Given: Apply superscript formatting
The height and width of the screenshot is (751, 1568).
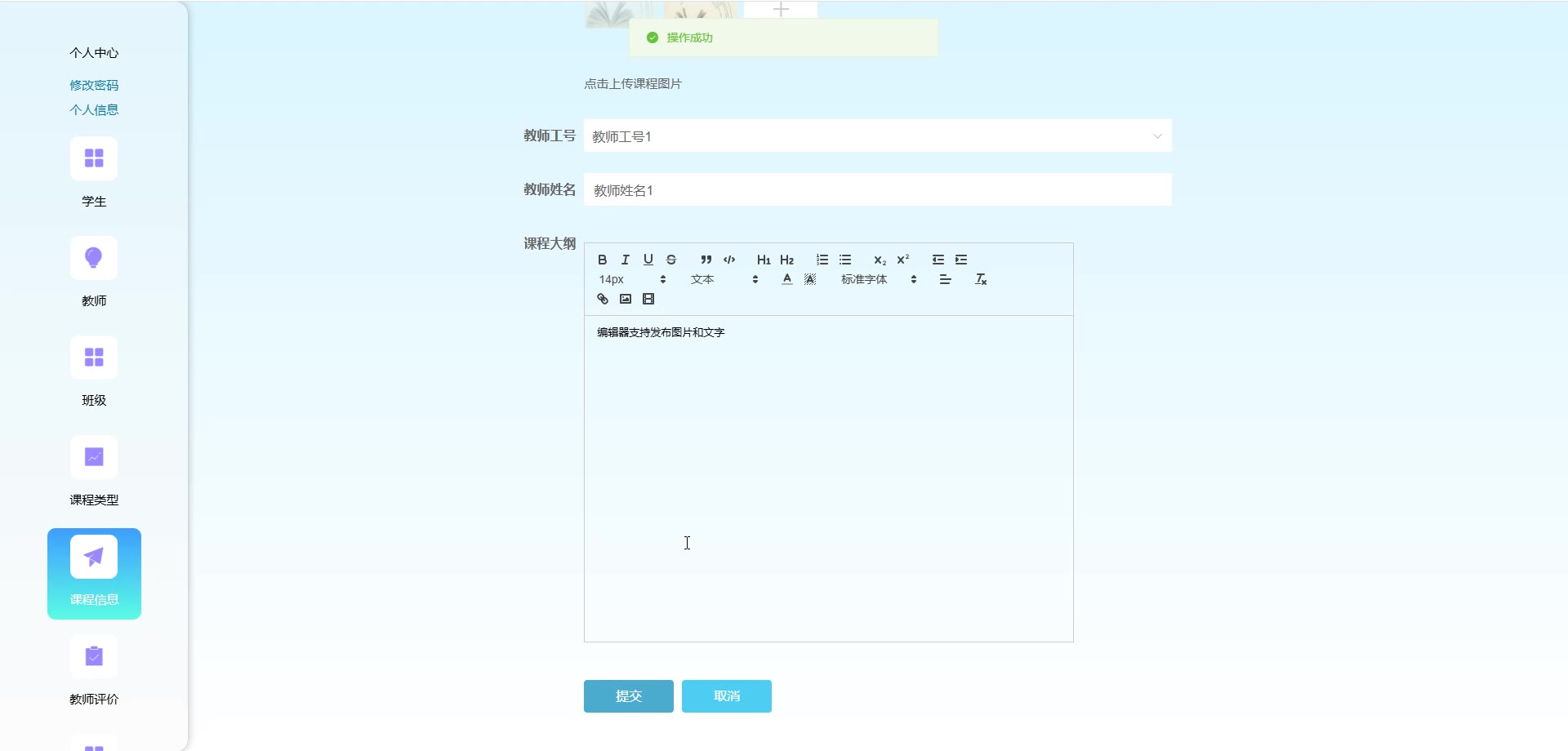Looking at the screenshot, I should pyautogui.click(x=903, y=260).
